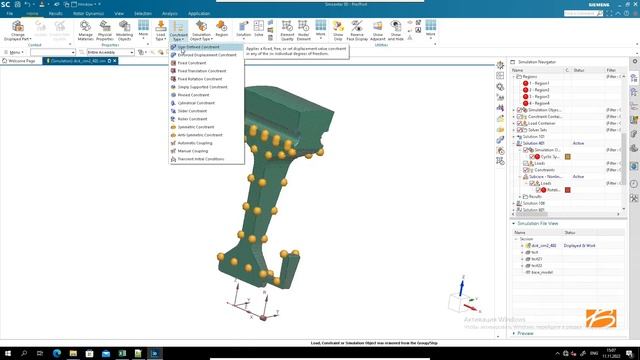The height and width of the screenshot is (360, 640).
Task: Click the Region tool icon
Action: pyautogui.click(x=222, y=29)
